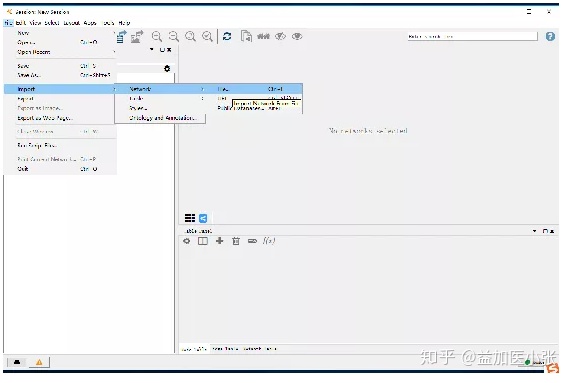Hide selected nodes and edges icon

(280, 36)
